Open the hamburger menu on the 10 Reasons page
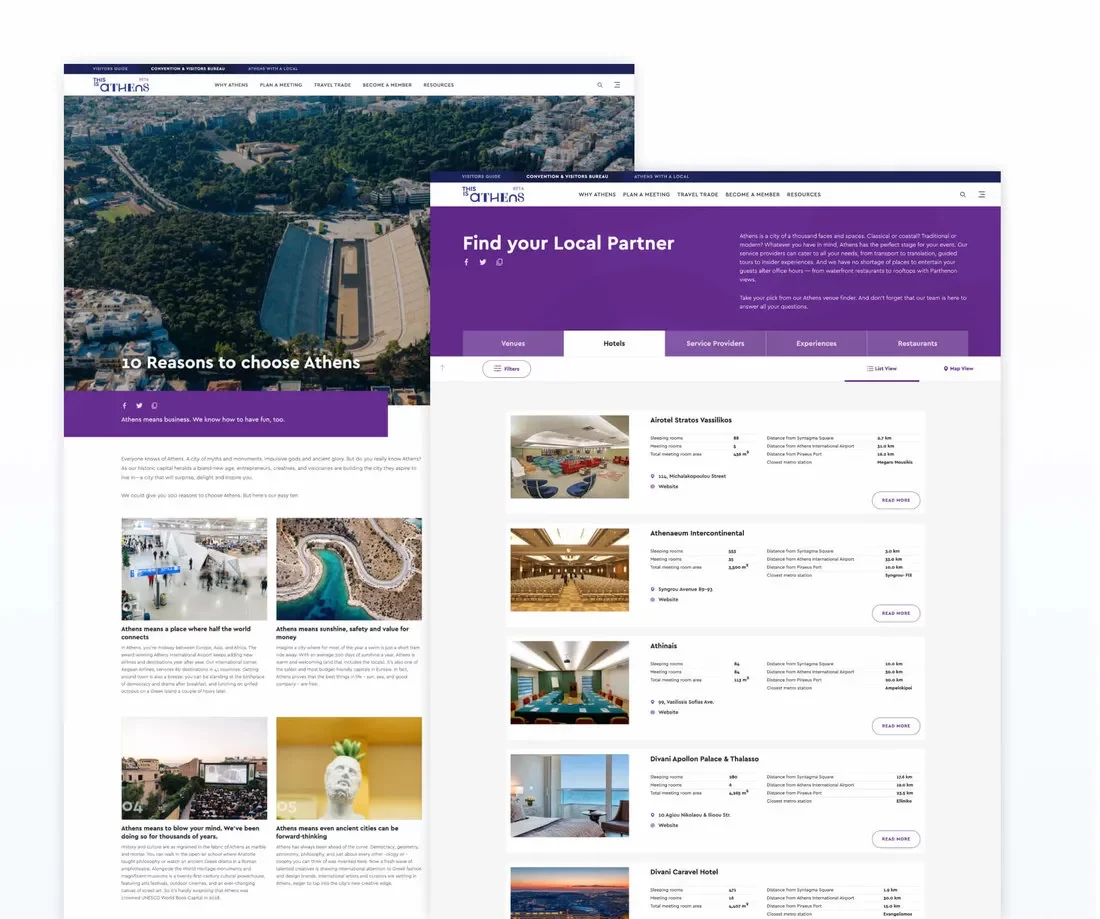Screen dimensions: 1100x919 point(617,85)
